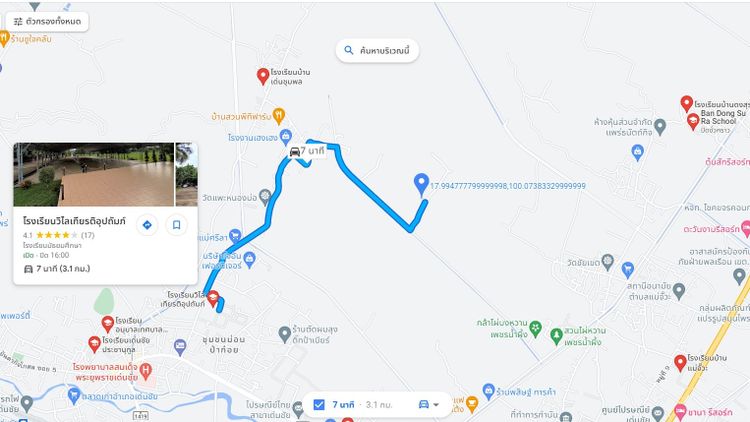Select โรงงานเฮงเฮง shopping marker
750x422 pixels.
pyautogui.click(x=286, y=136)
